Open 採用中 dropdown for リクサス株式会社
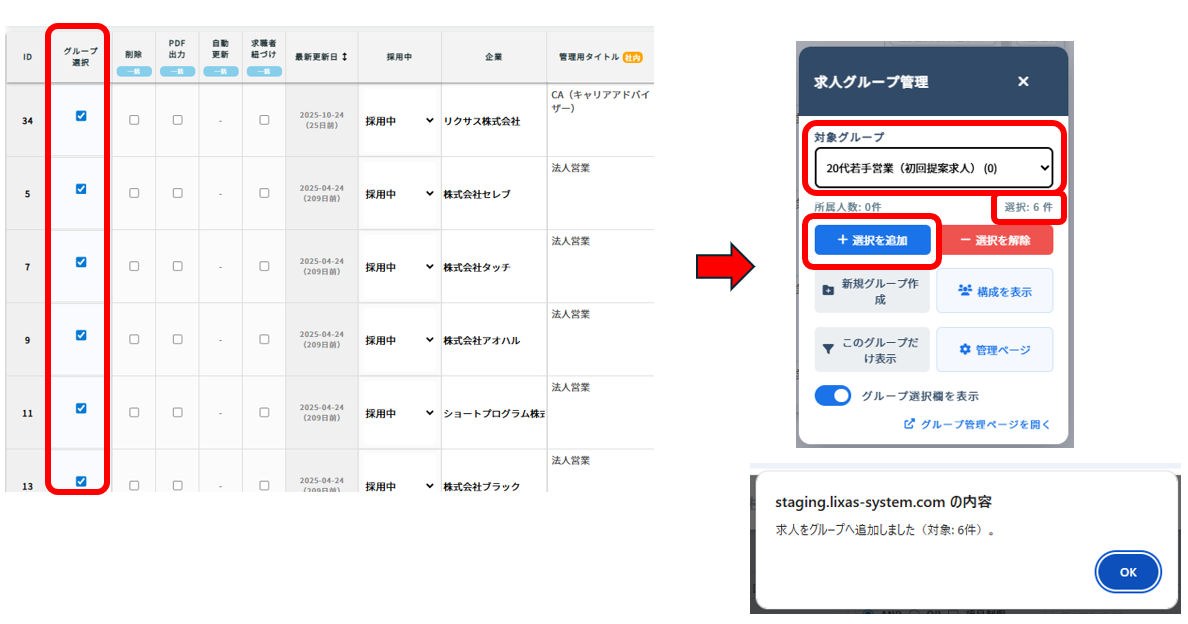The width and height of the screenshot is (1188, 624). click(399, 120)
